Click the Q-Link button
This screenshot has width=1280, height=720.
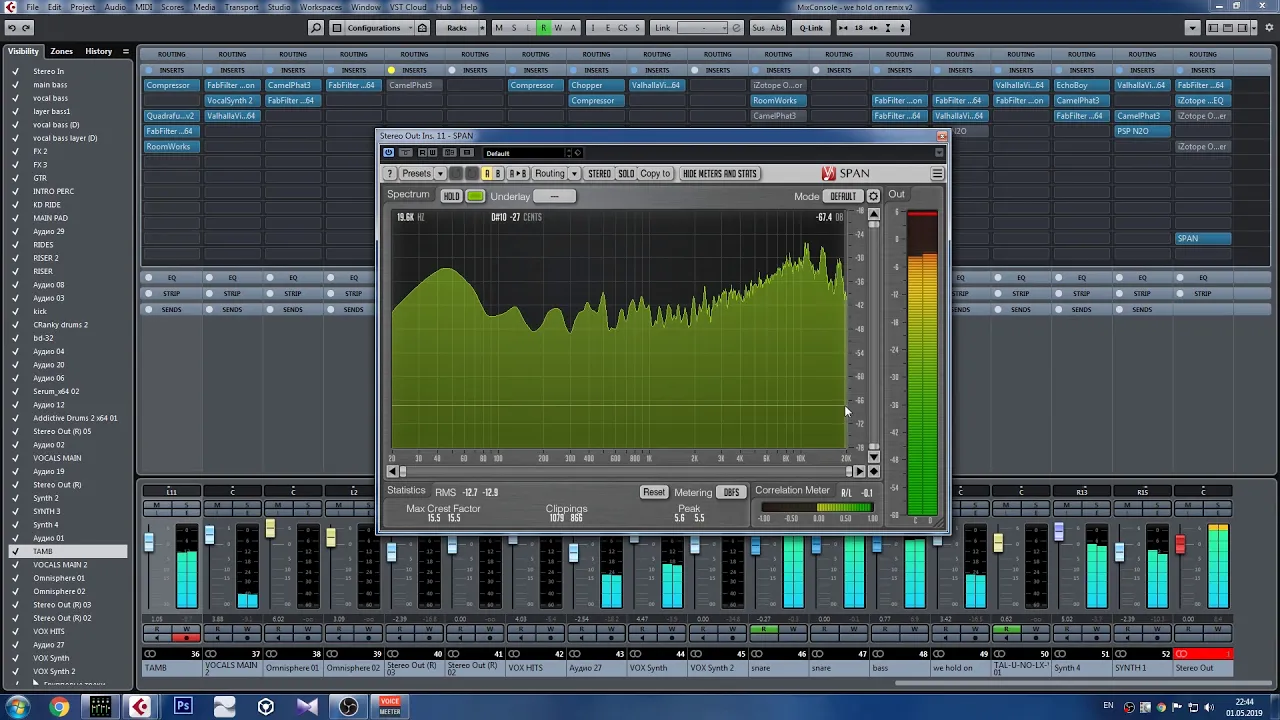click(x=812, y=28)
